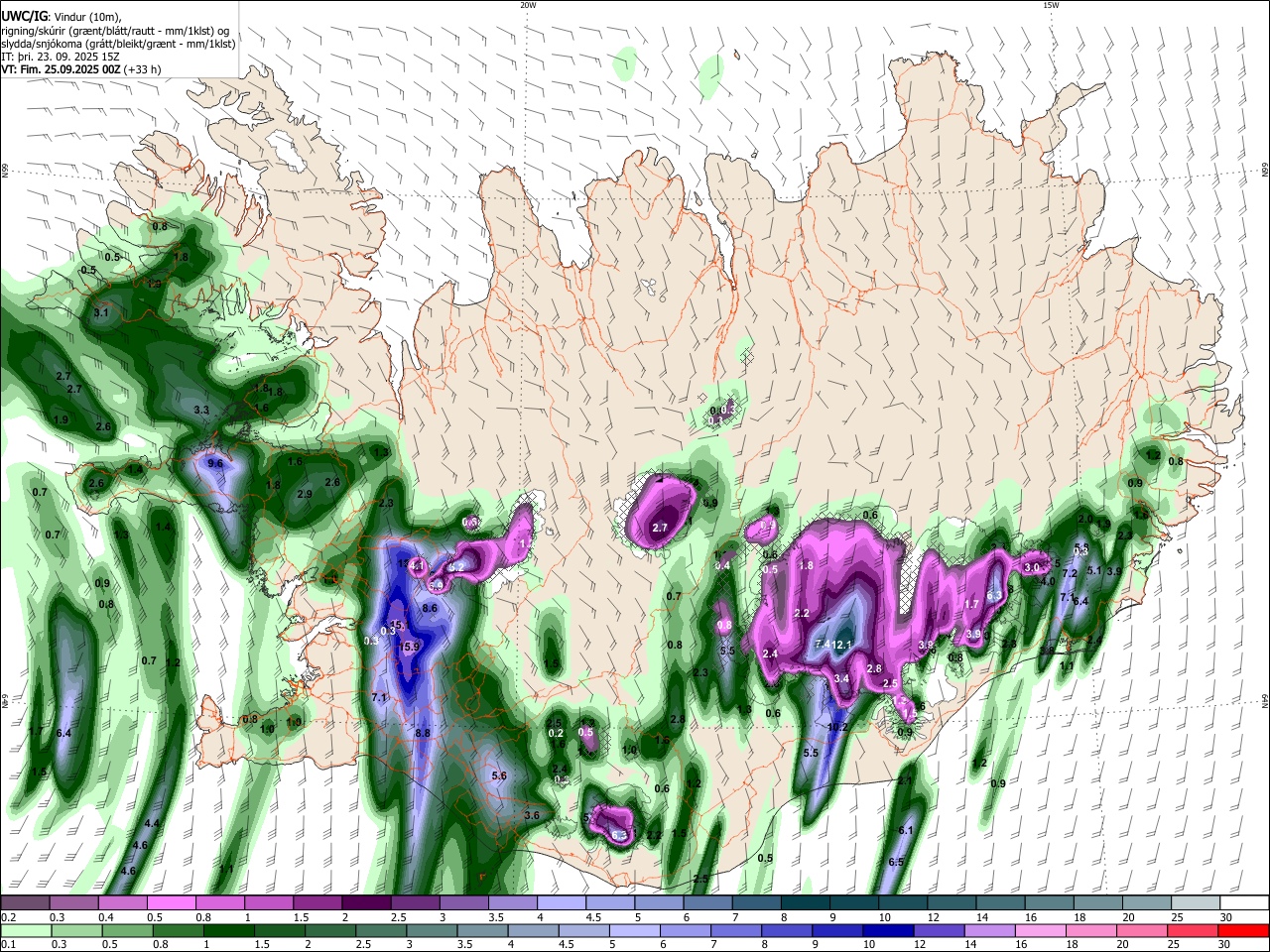Click the 12.1 precipitation value on map
This screenshot has height=952, width=1270.
[x=842, y=645]
